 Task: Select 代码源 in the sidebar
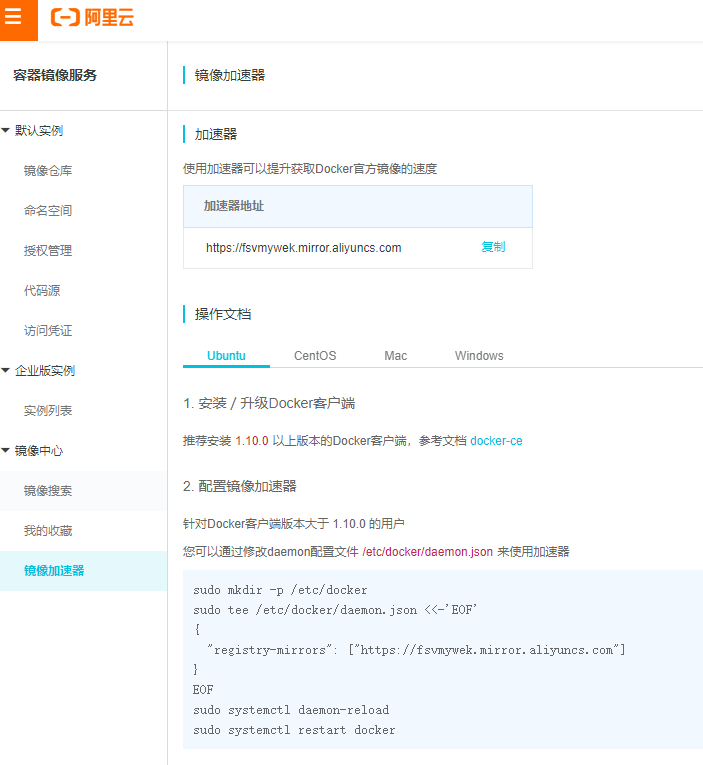42,291
